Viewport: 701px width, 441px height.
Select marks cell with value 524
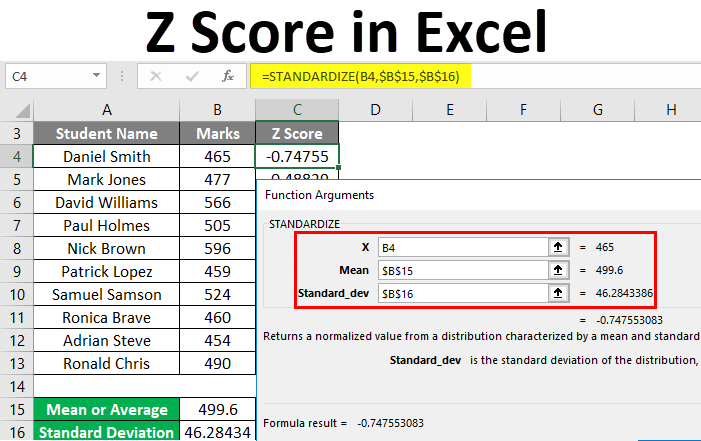click(x=217, y=295)
